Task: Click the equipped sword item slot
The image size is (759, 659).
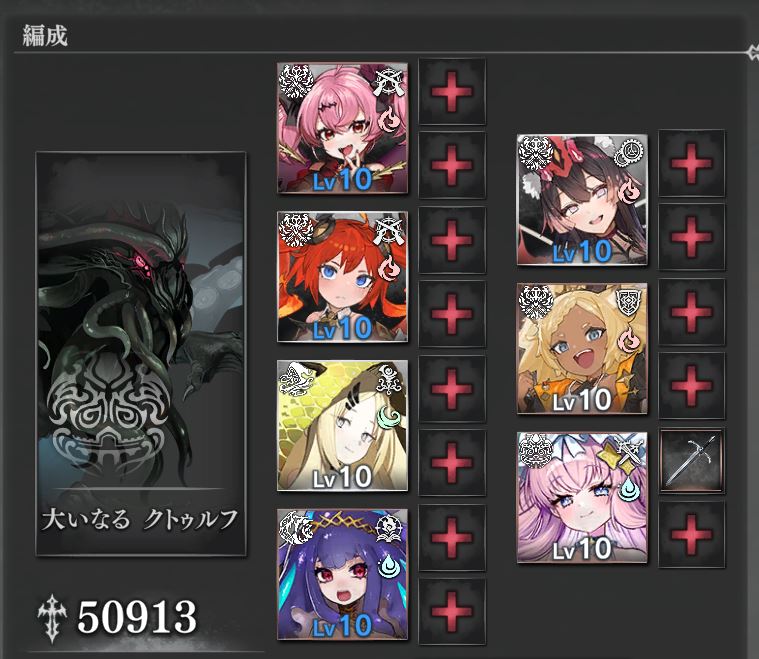Action: point(692,461)
